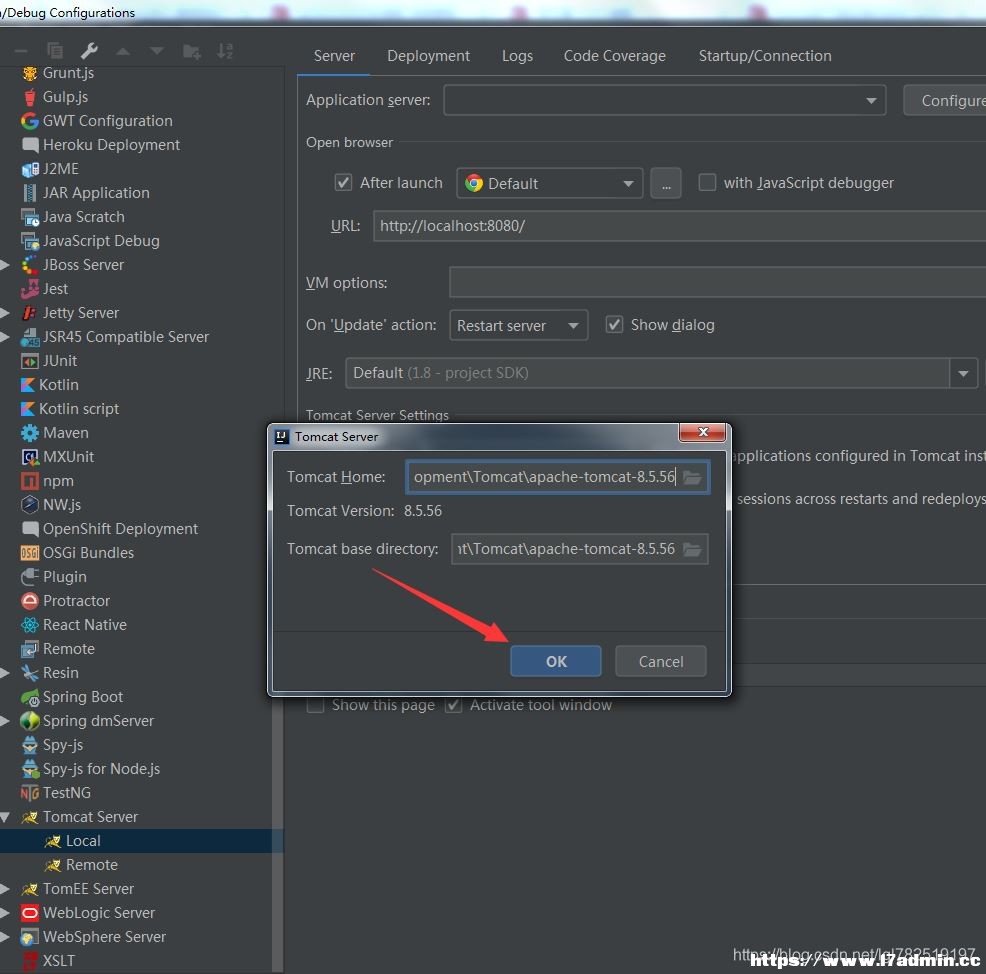Switch to the Logs tab
The height and width of the screenshot is (974, 986).
click(x=517, y=56)
